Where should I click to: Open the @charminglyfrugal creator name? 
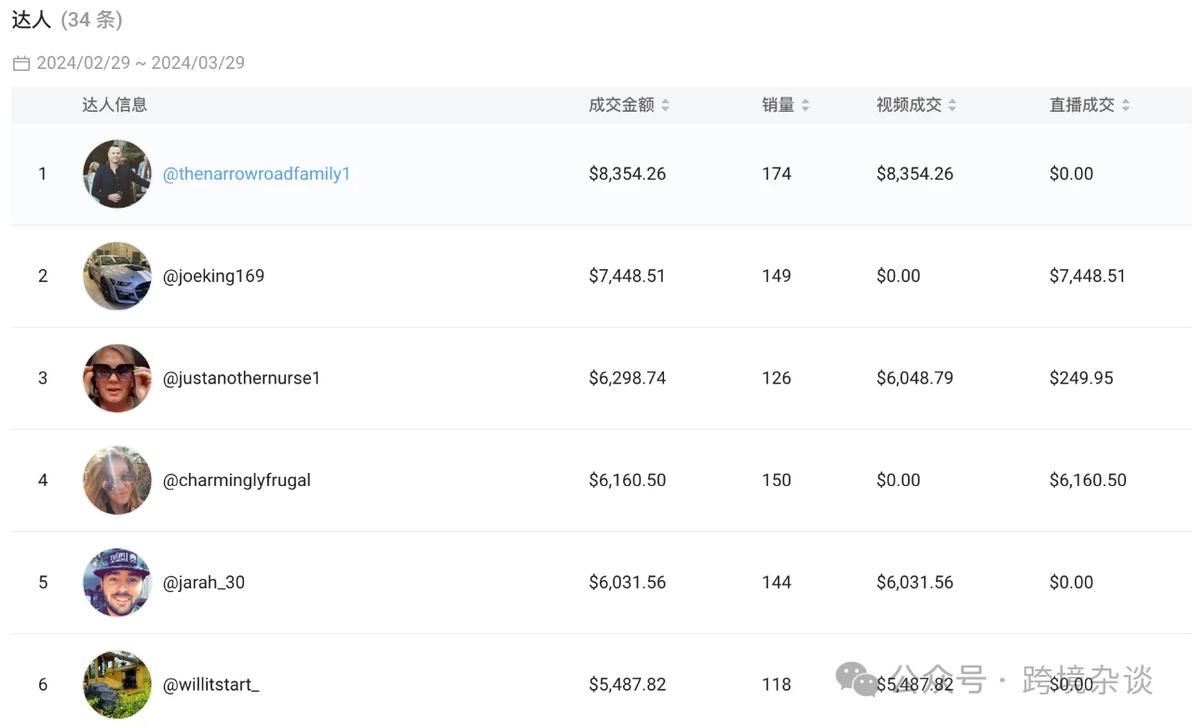pos(236,480)
